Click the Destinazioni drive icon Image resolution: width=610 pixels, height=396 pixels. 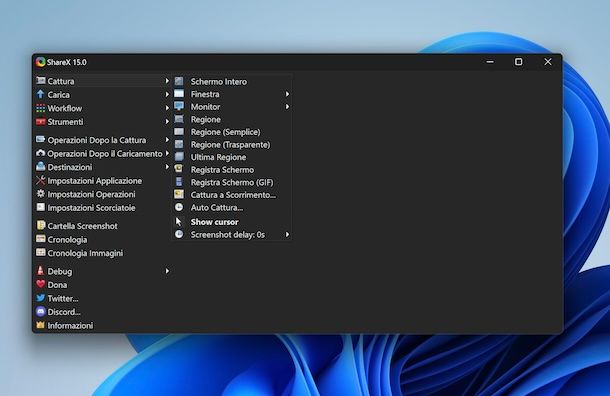click(40, 167)
